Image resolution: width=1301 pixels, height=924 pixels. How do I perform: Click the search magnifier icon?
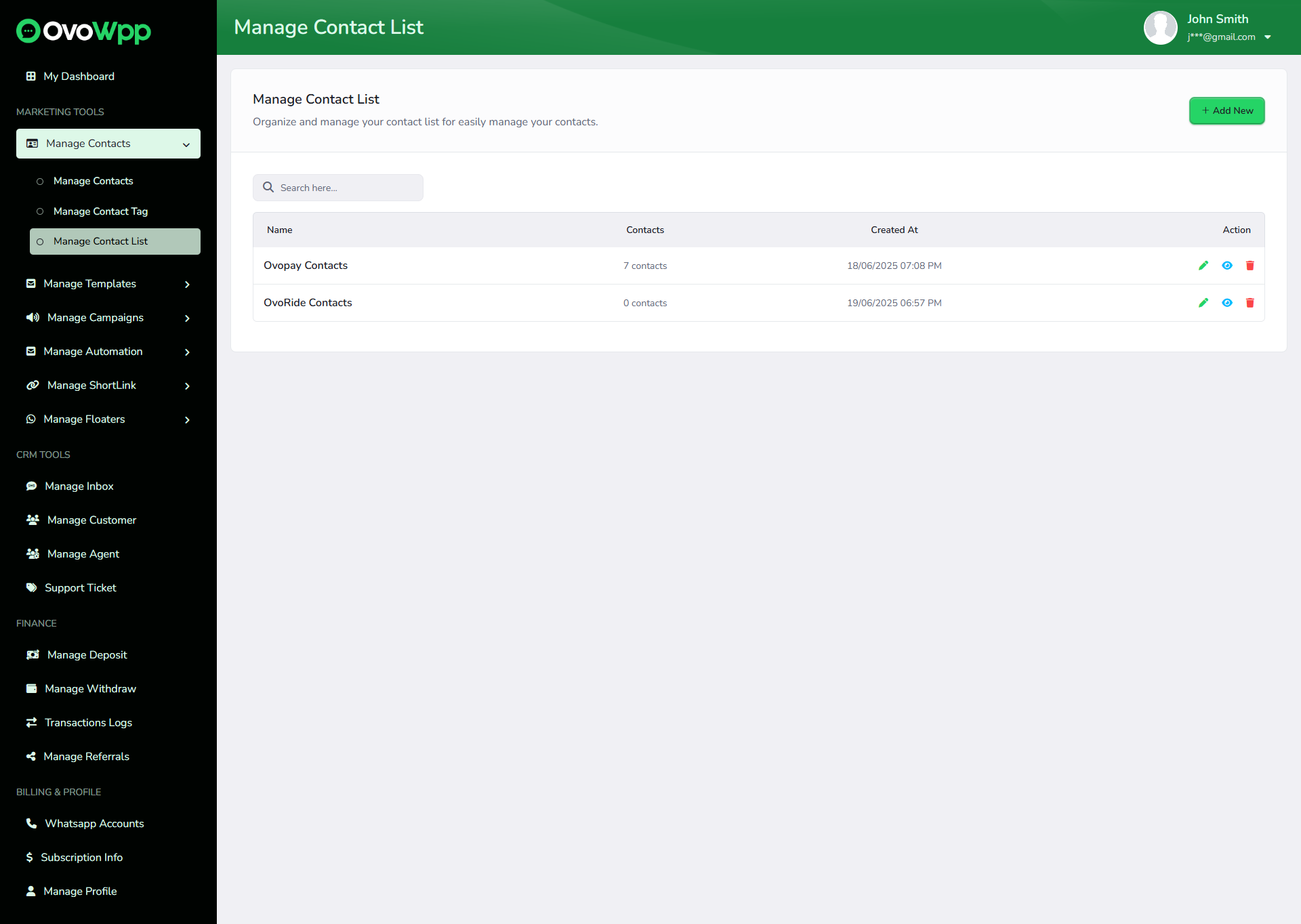pyautogui.click(x=268, y=188)
